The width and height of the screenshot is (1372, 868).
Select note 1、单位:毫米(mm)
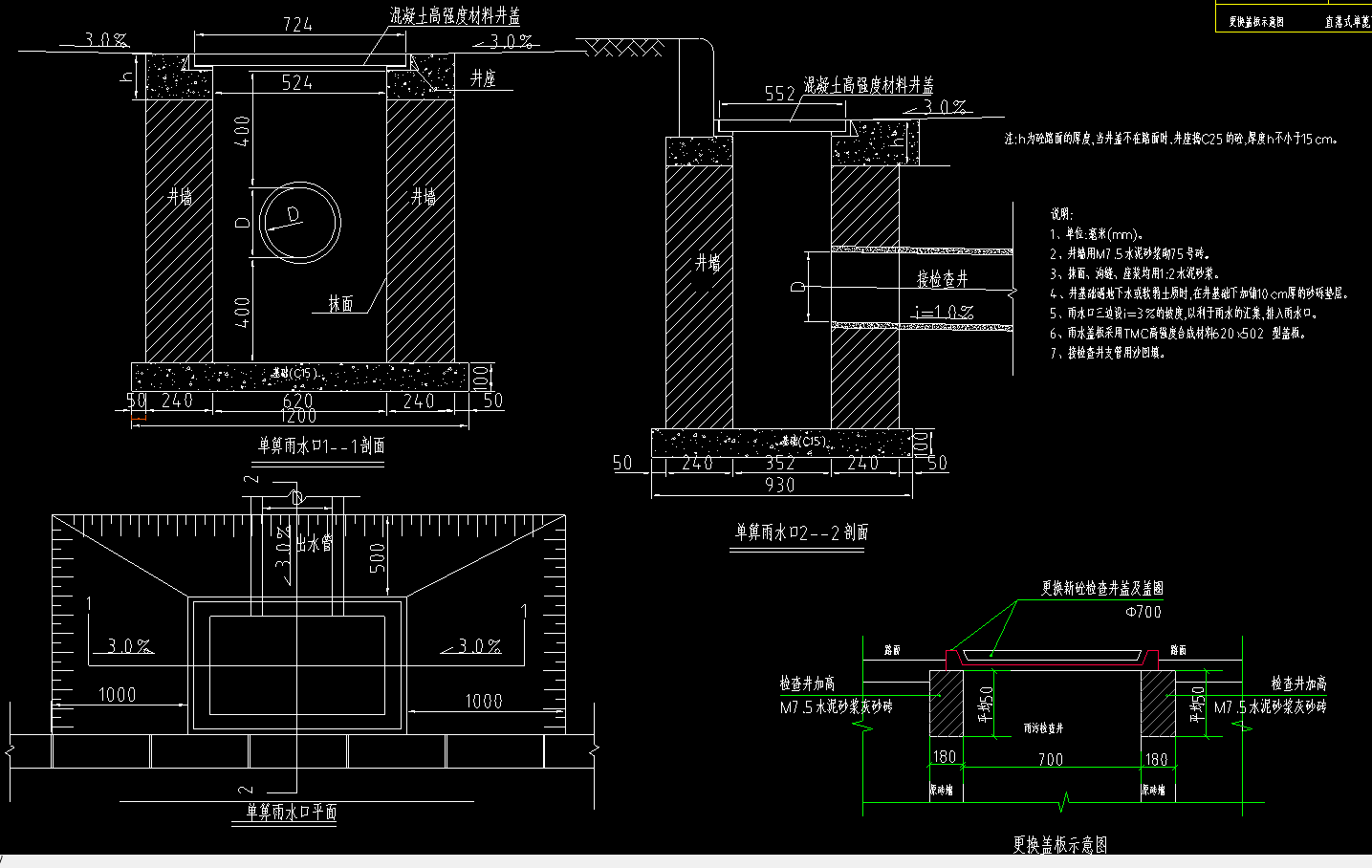[x=1098, y=234]
